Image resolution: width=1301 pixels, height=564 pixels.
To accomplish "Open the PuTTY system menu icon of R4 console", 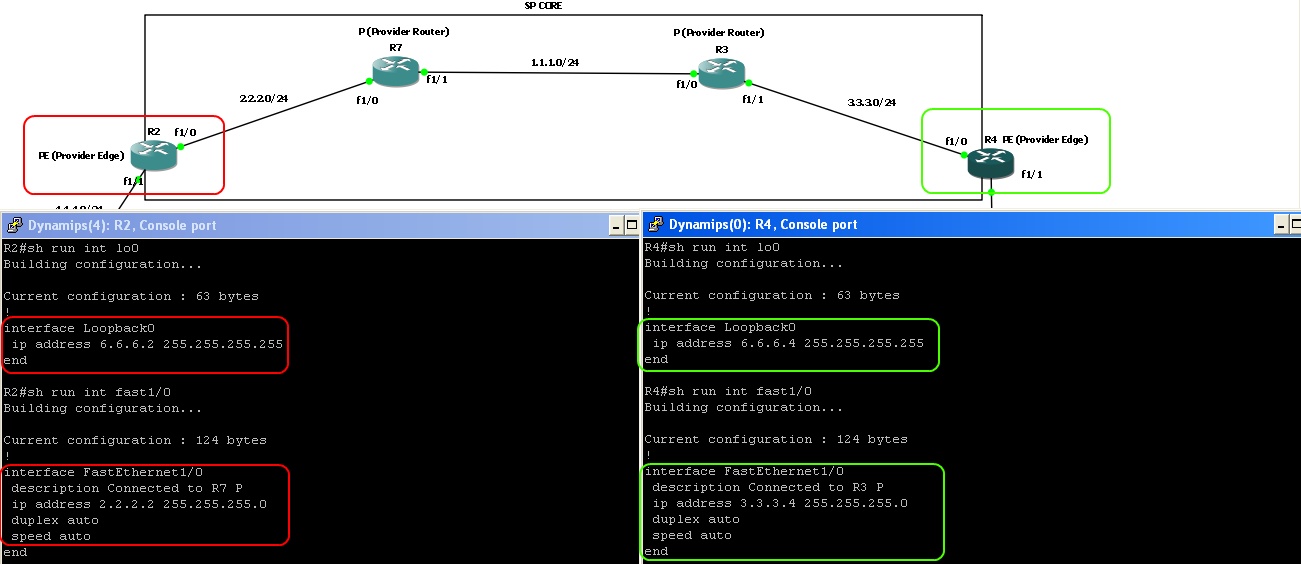I will (656, 225).
